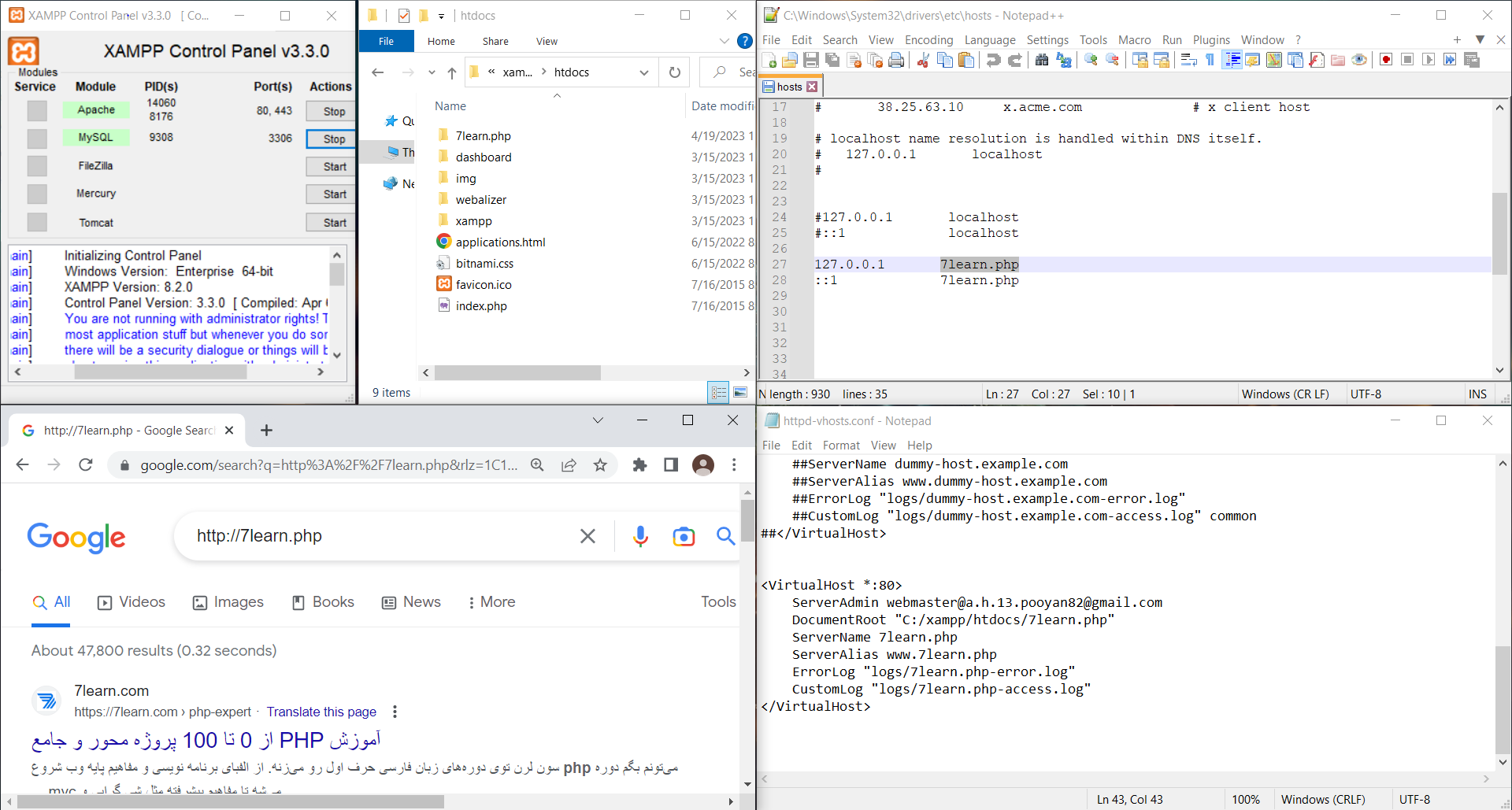This screenshot has height=810, width=1512.
Task: Open Explorer quick access toolbar dropdown
Action: pos(441,16)
